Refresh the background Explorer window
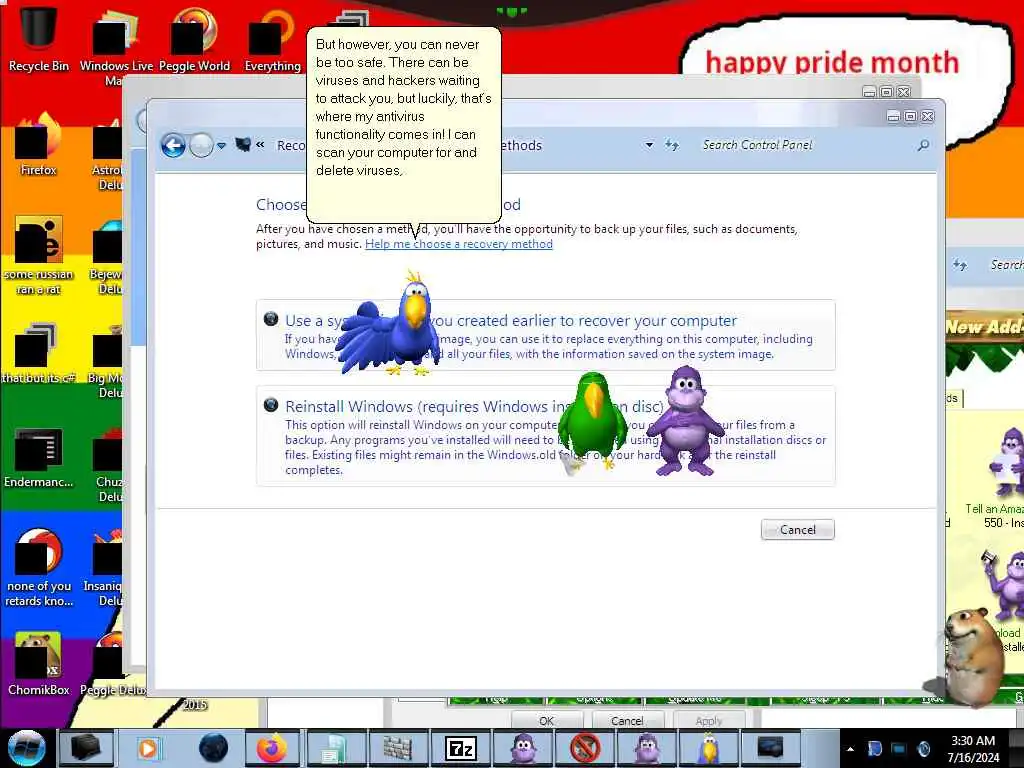This screenshot has width=1024, height=768. click(x=959, y=264)
